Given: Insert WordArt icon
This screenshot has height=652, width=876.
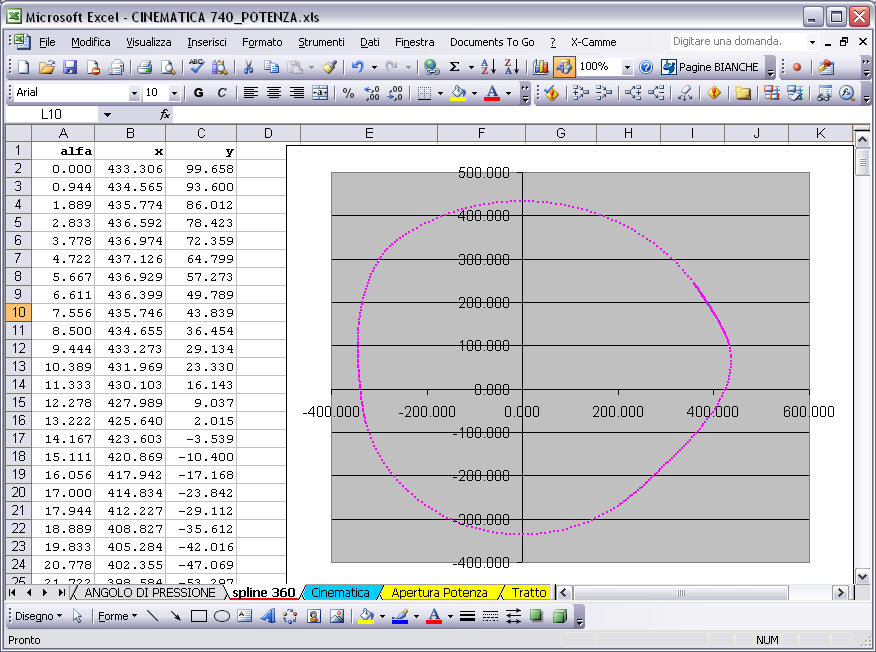Looking at the screenshot, I should pyautogui.click(x=268, y=616).
